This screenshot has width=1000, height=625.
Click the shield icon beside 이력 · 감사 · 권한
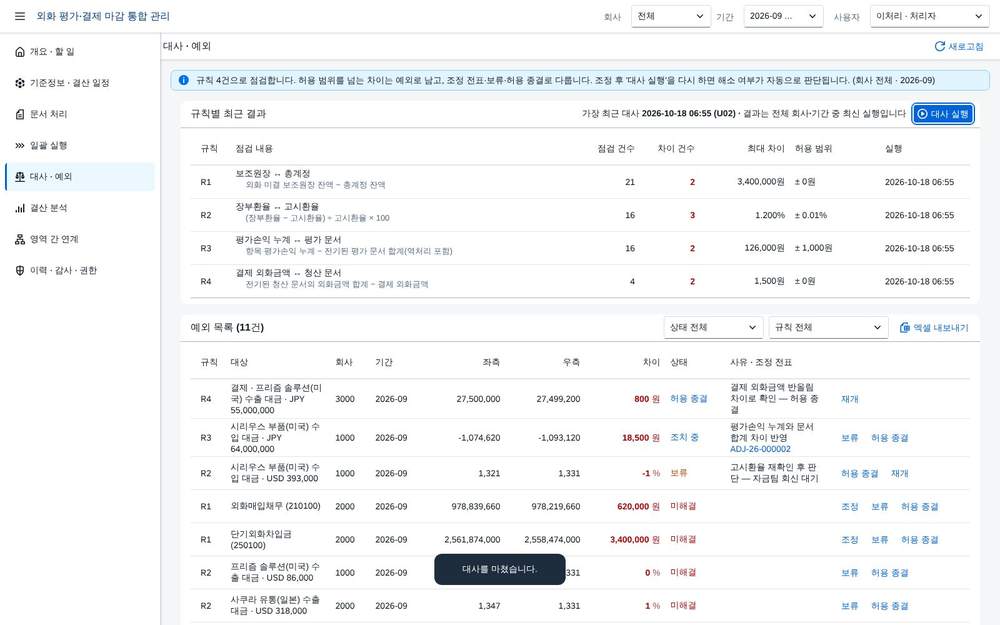tap(20, 270)
